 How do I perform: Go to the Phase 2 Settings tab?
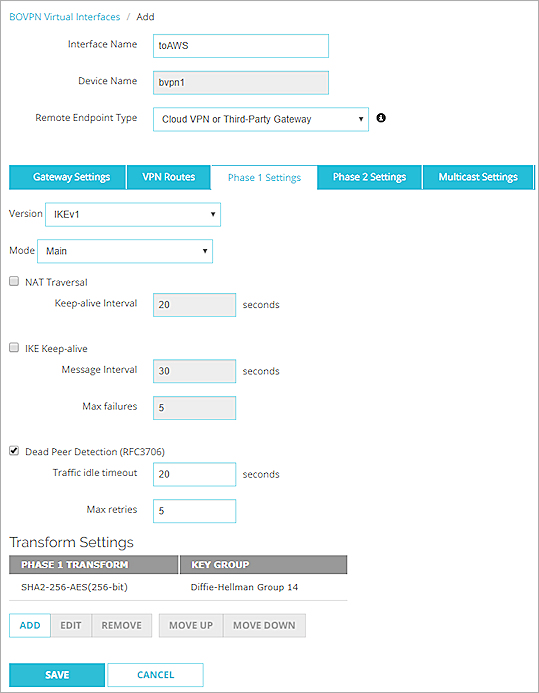[369, 177]
